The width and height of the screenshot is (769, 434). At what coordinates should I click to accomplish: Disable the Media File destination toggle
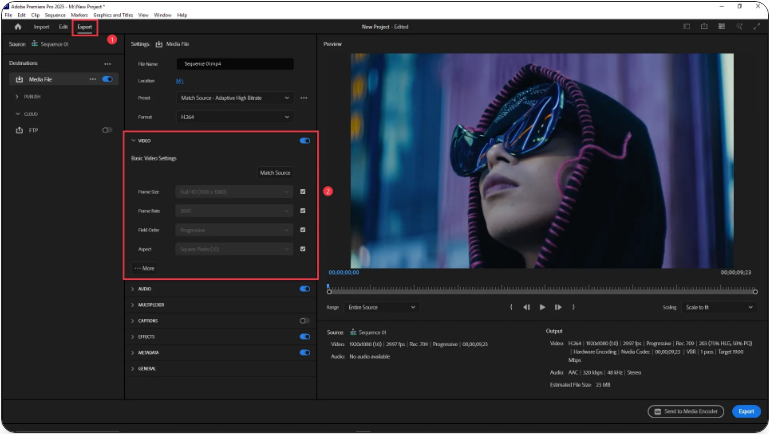107,79
